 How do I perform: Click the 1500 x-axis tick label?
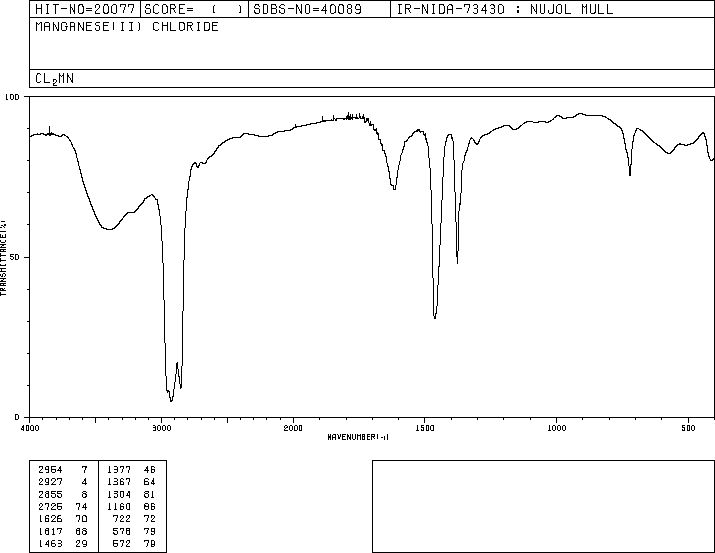tap(425, 428)
